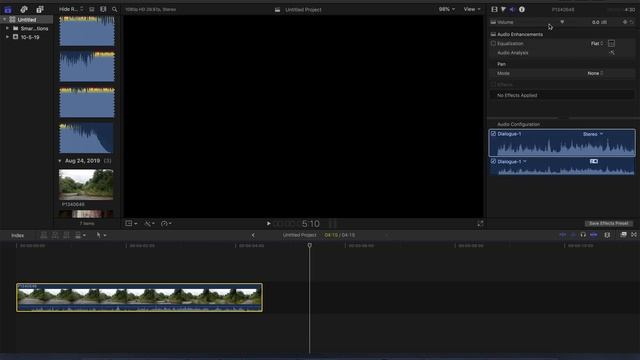Select the topmost audio waveform clip in browser
This screenshot has height=360, width=640.
coord(87,31)
